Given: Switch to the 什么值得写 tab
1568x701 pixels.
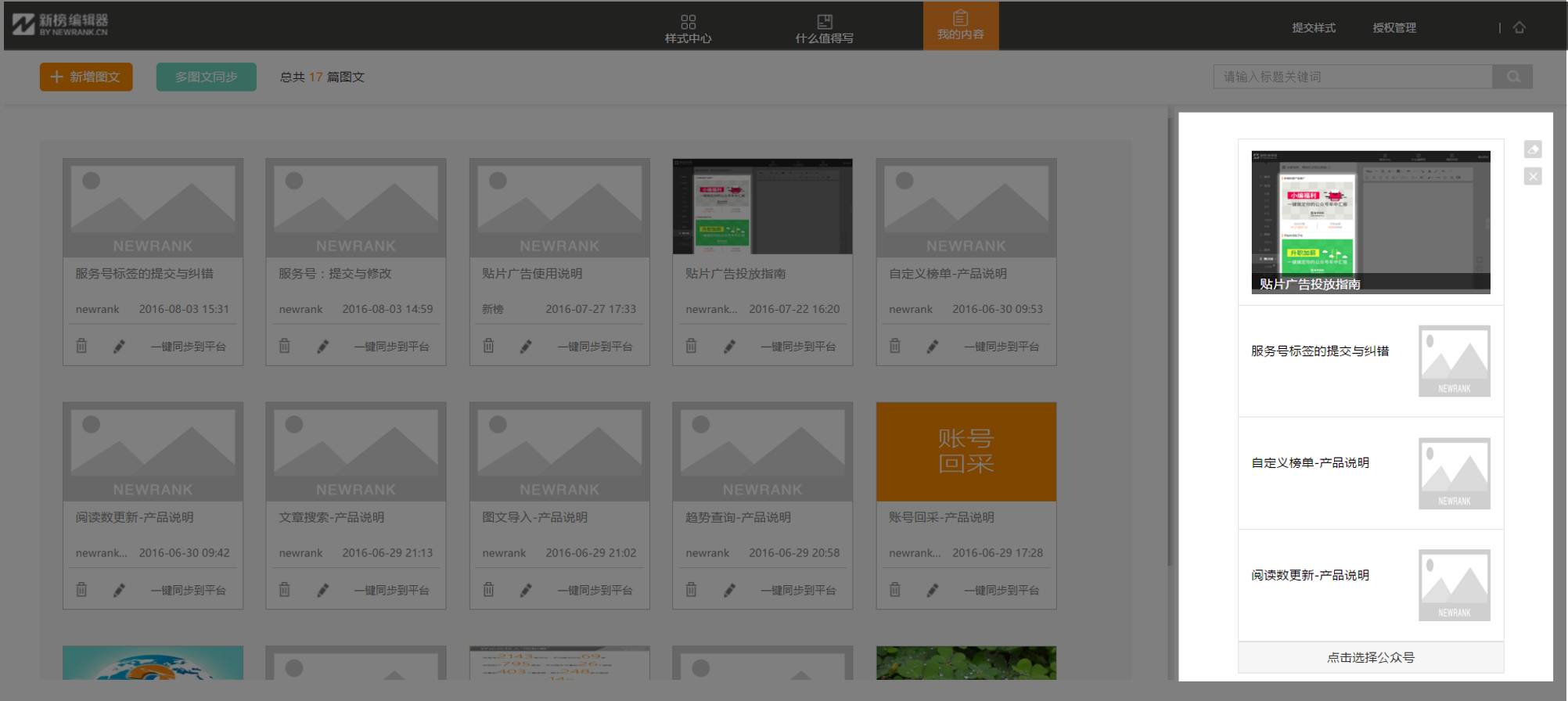Looking at the screenshot, I should [824, 27].
